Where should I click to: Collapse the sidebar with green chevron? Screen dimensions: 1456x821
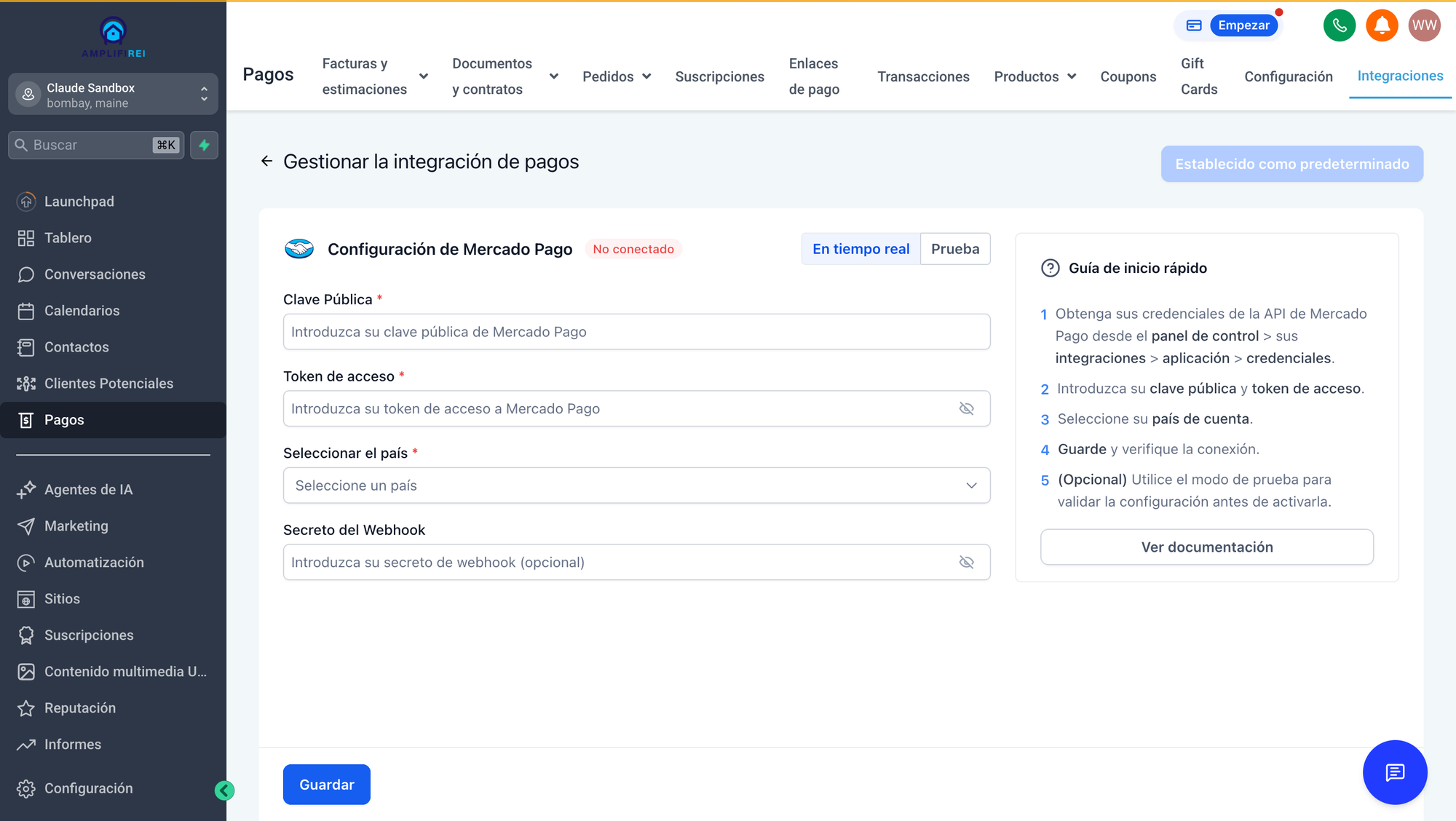click(224, 790)
